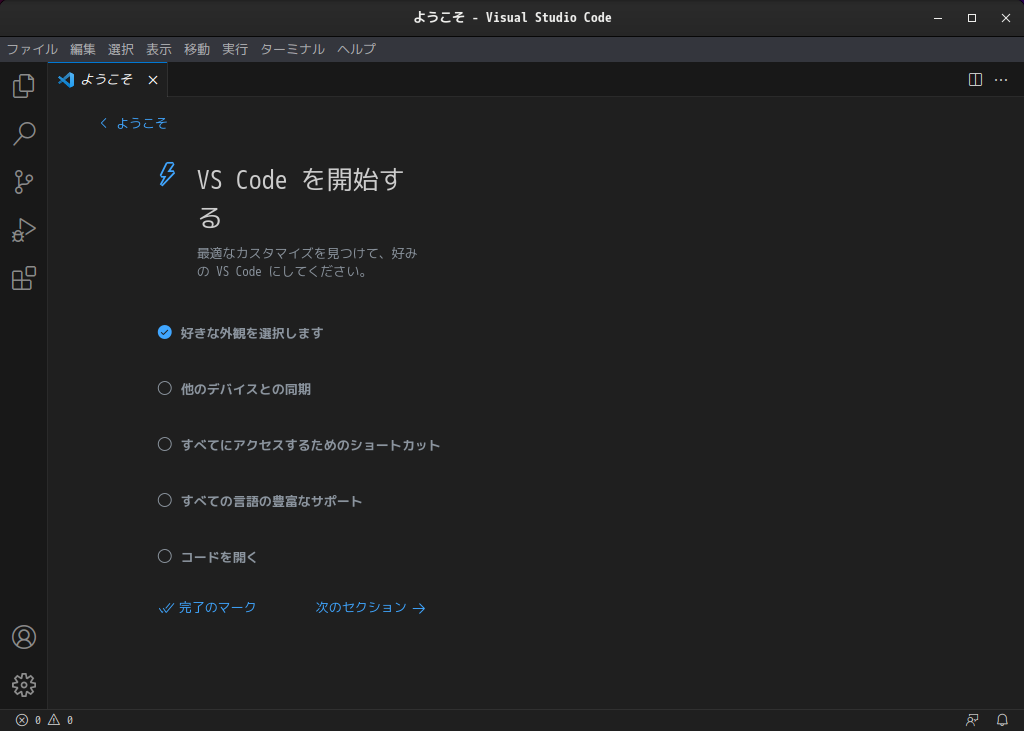Image resolution: width=1024 pixels, height=731 pixels.
Task: Click the 最適なカスタマイズを見つけて description text
Action: pos(307,262)
